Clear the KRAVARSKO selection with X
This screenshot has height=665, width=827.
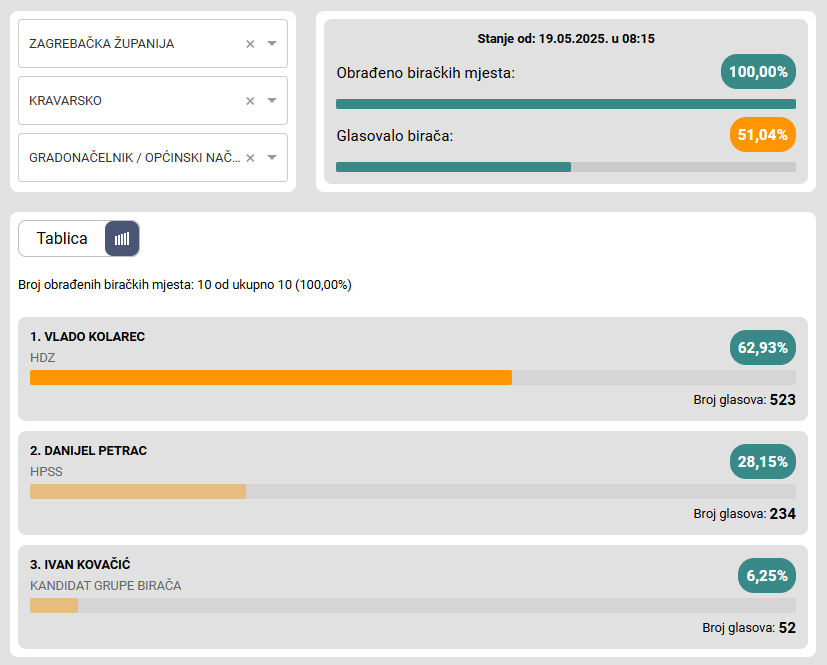250,101
